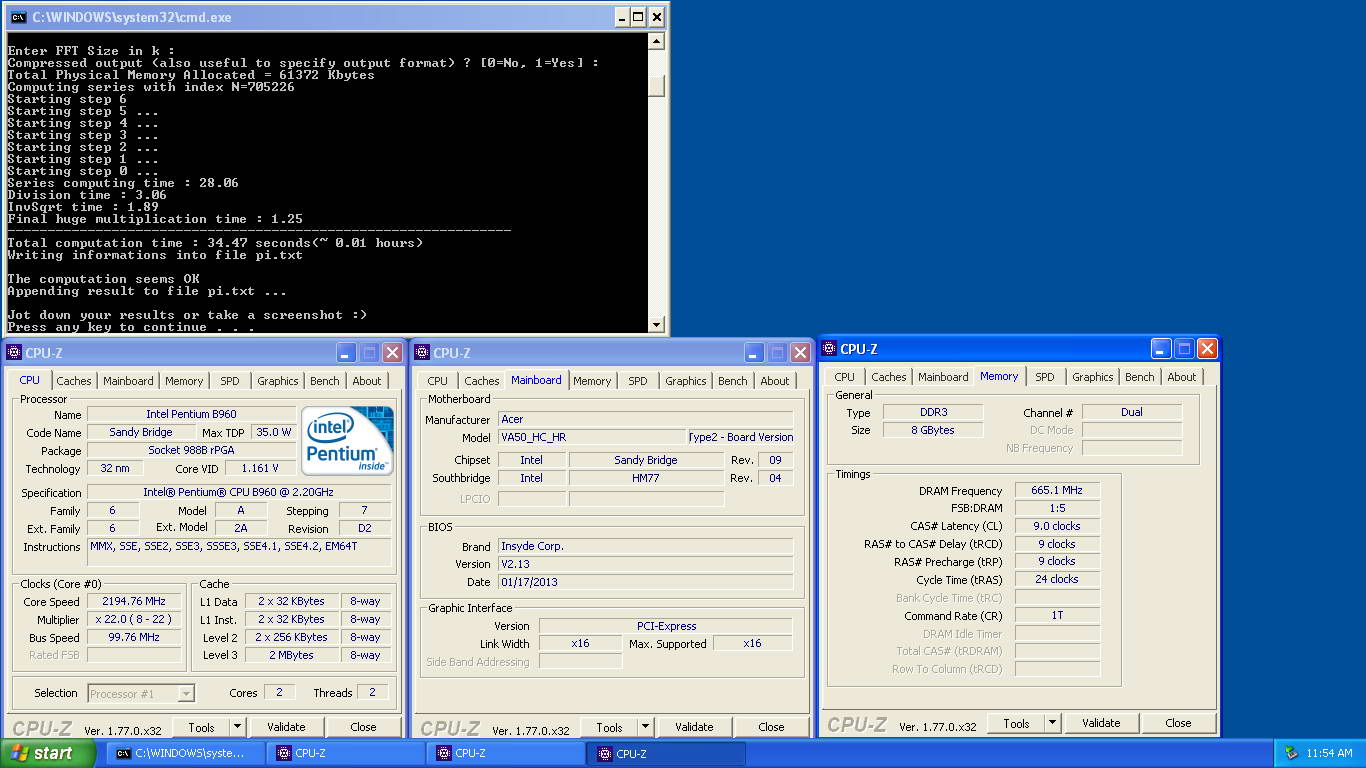Open Bench tab in Mainboard window
Screen dimensions: 1366x768
(x=733, y=381)
